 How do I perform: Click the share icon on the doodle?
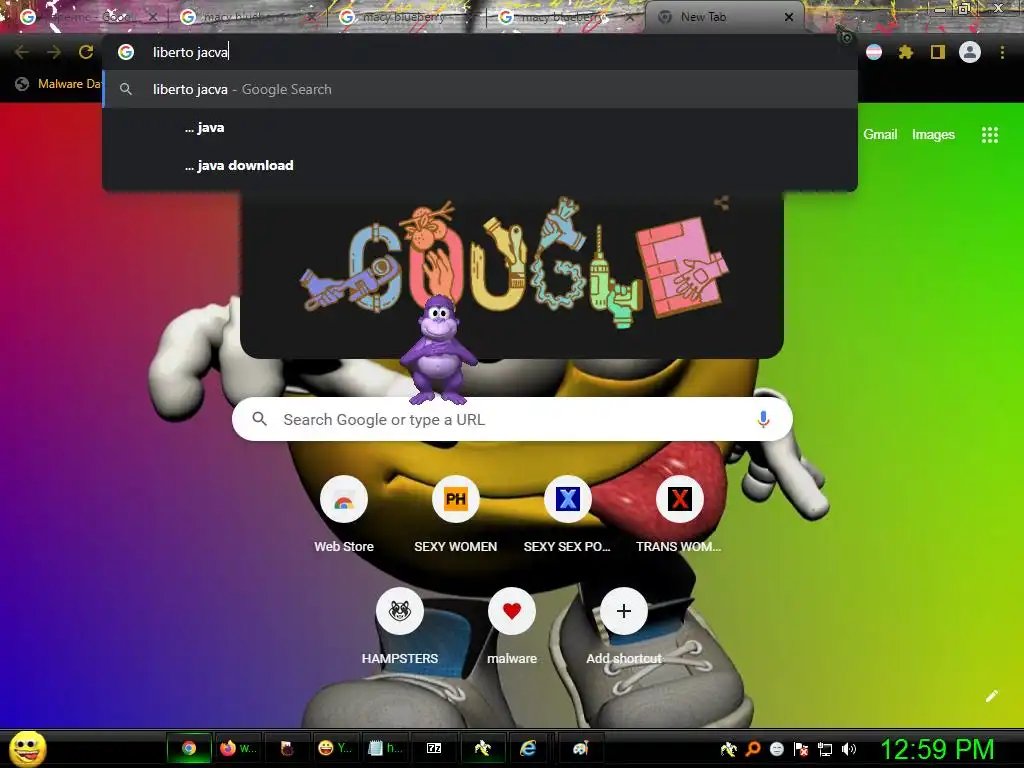(x=721, y=203)
